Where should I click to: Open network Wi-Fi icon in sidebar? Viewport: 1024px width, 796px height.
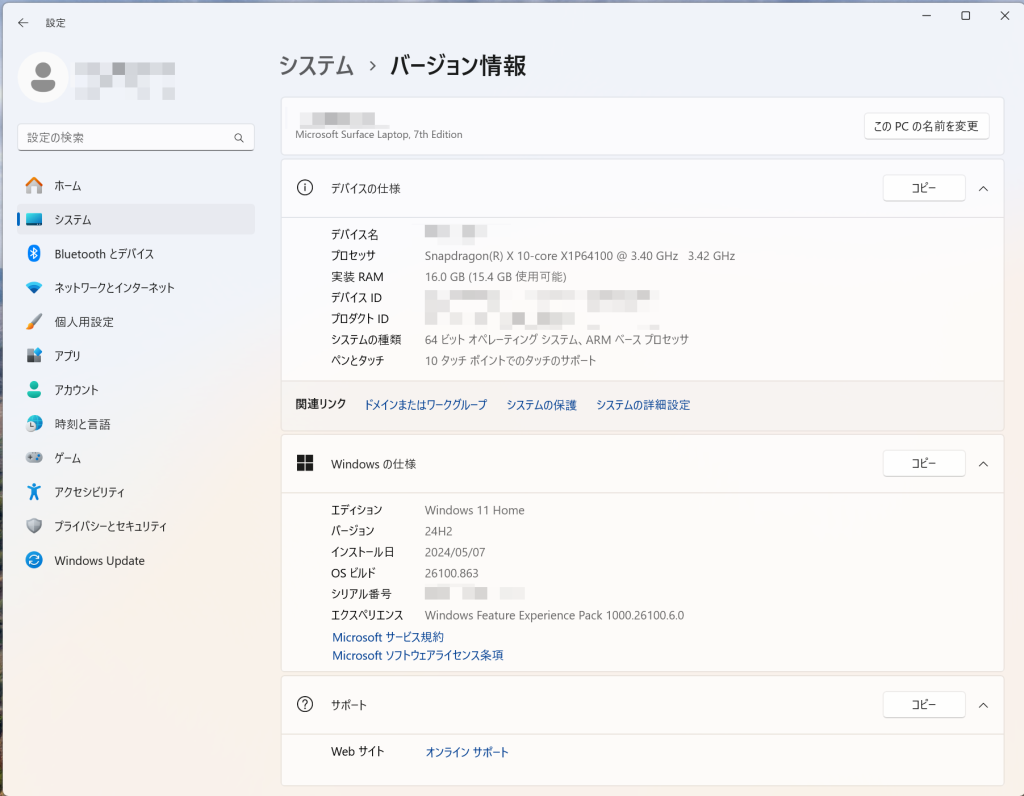(34, 288)
